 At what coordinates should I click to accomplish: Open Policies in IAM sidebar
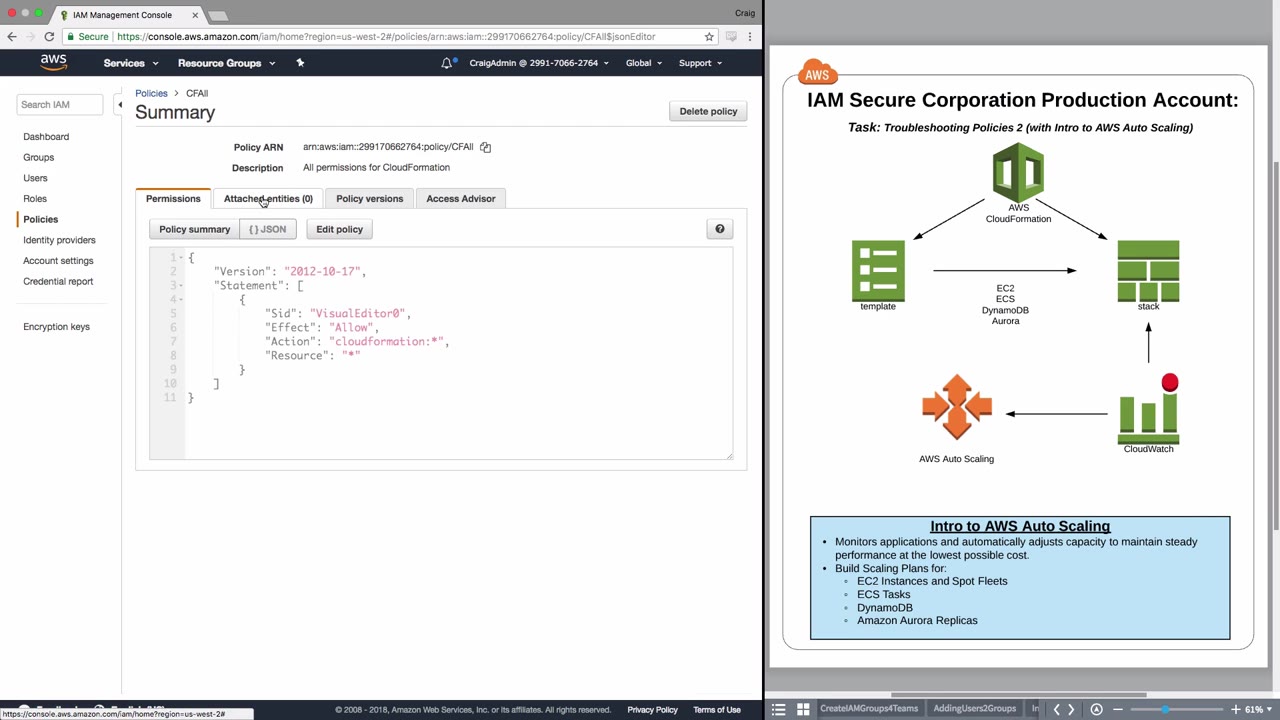[x=41, y=219]
